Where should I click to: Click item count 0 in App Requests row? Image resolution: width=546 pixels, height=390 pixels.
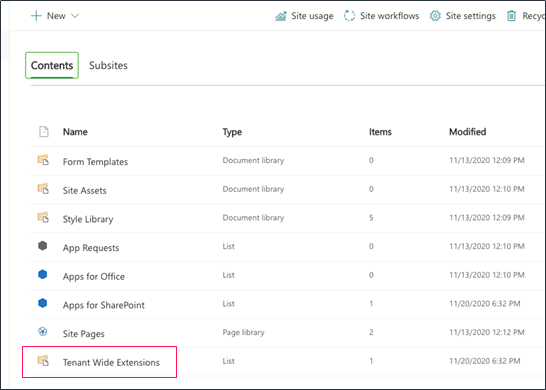pos(371,247)
